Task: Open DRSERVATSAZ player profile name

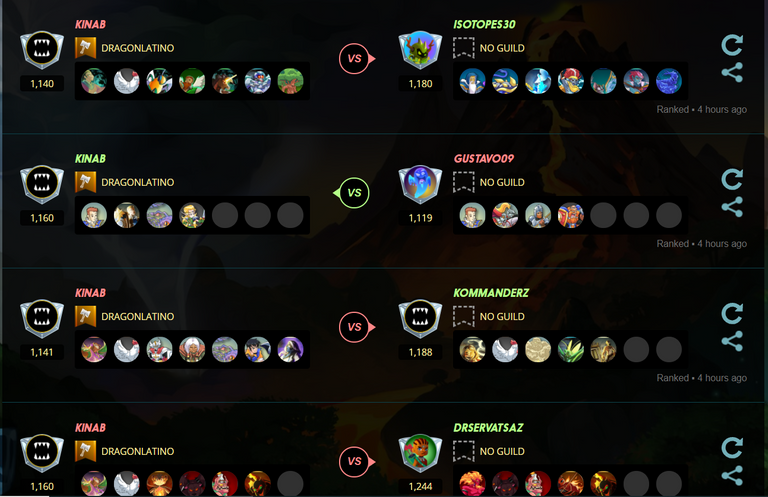Action: click(488, 427)
